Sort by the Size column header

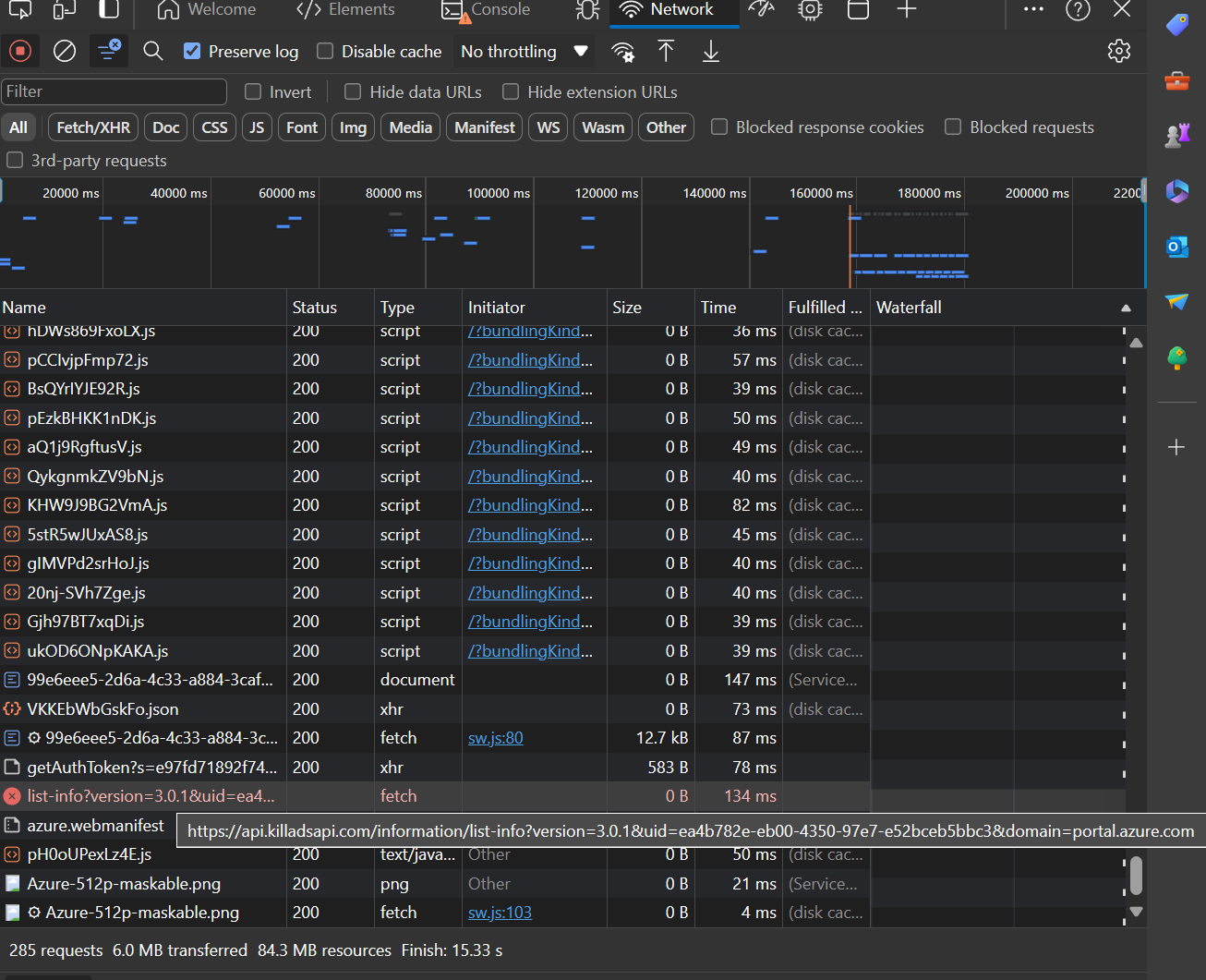650,308
